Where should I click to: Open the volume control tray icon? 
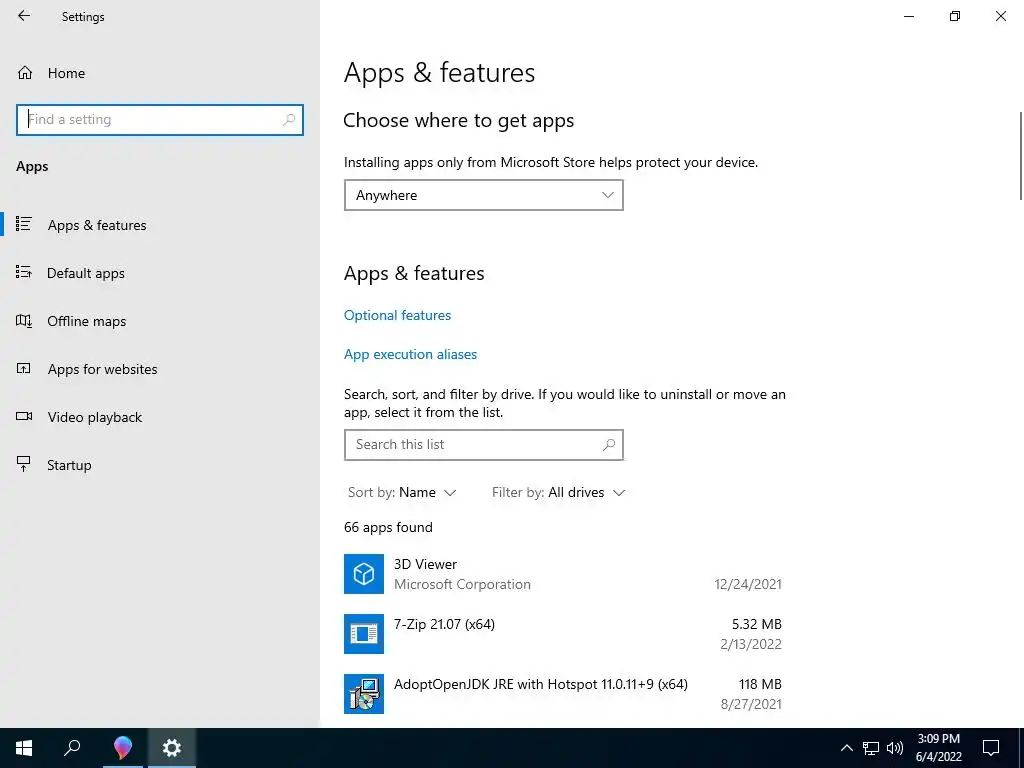(895, 748)
